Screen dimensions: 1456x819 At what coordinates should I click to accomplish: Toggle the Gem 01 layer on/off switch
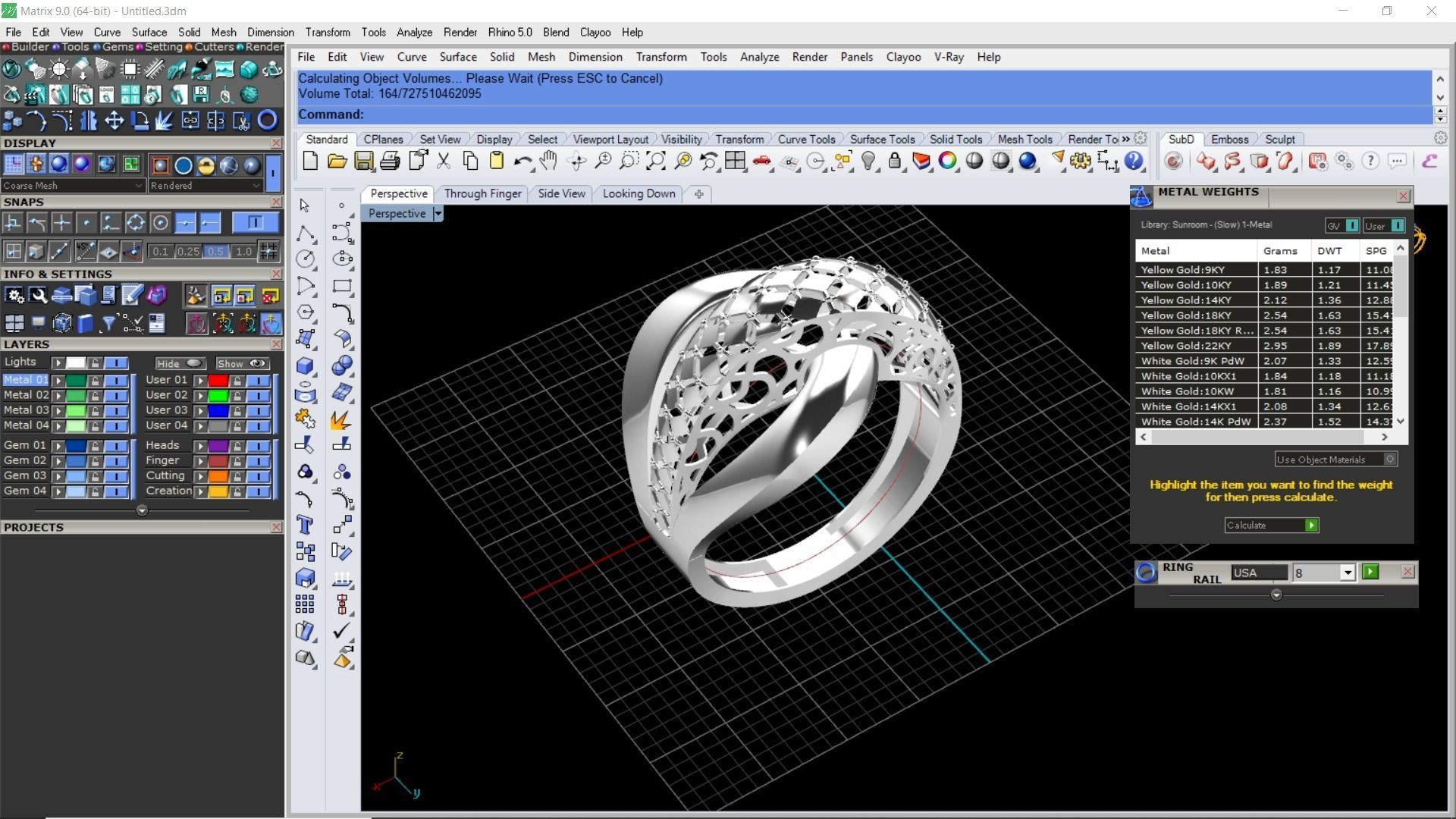[116, 446]
